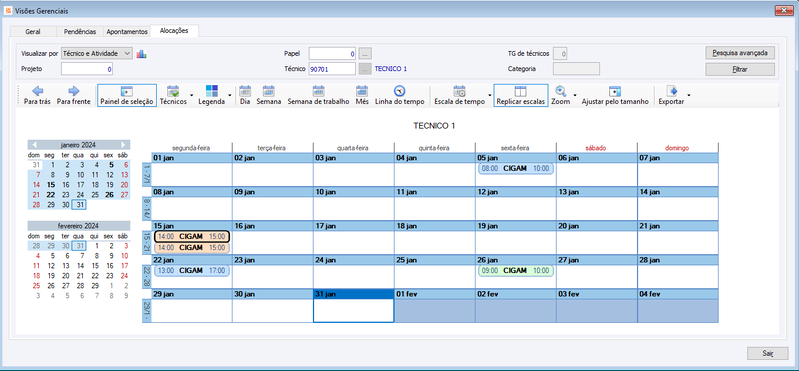Click the TECNICO 1 name label

391,69
